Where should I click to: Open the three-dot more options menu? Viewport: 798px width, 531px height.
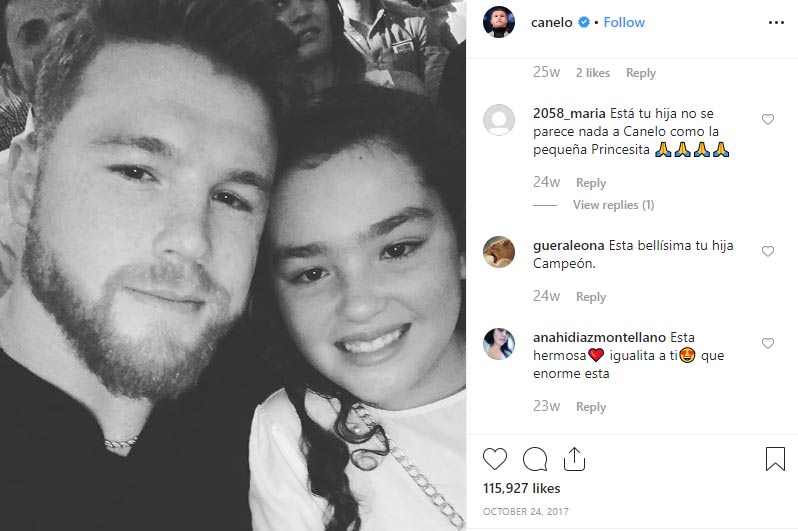776,22
